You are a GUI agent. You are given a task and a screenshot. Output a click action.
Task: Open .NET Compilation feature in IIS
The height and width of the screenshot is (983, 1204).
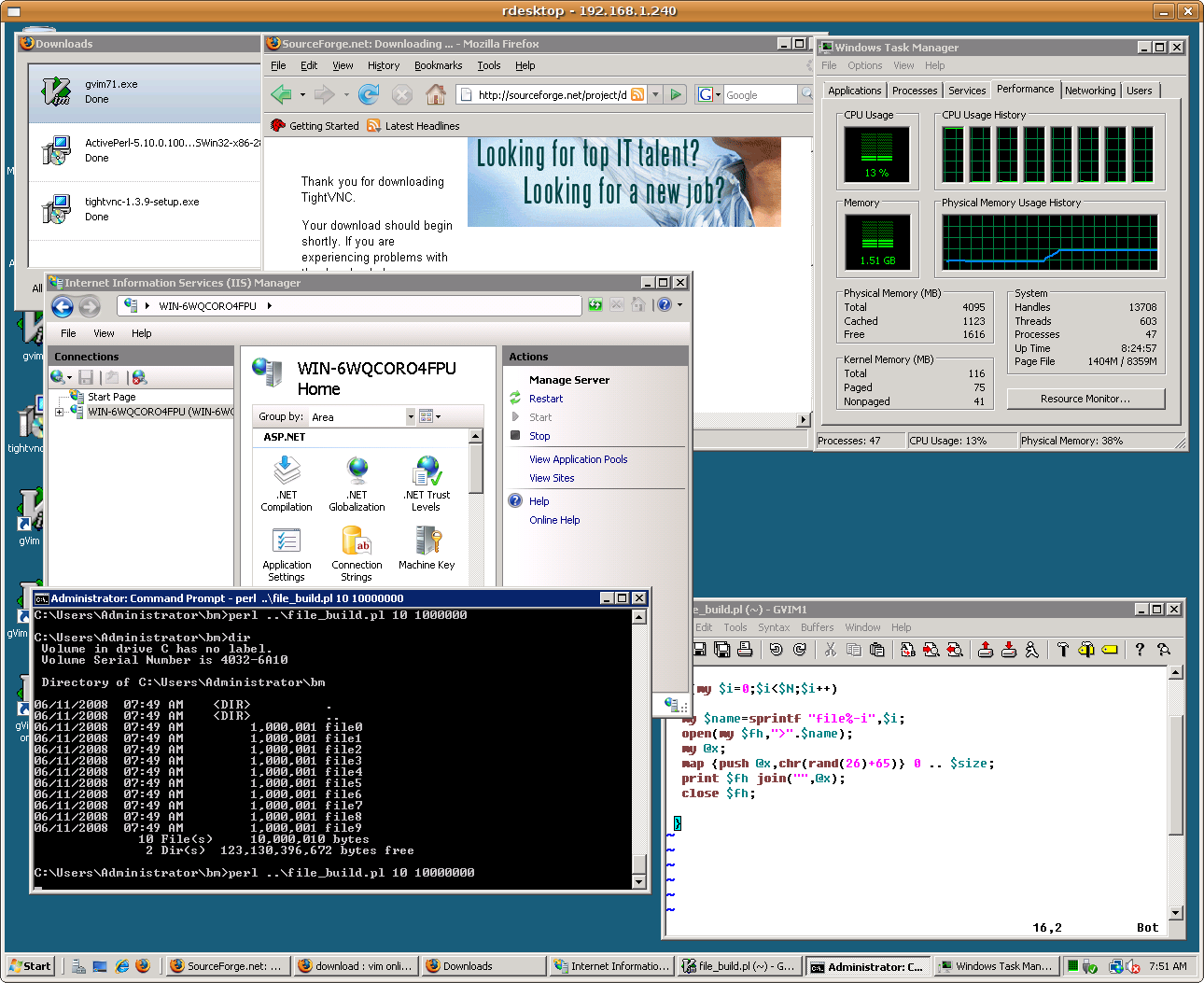(x=287, y=484)
